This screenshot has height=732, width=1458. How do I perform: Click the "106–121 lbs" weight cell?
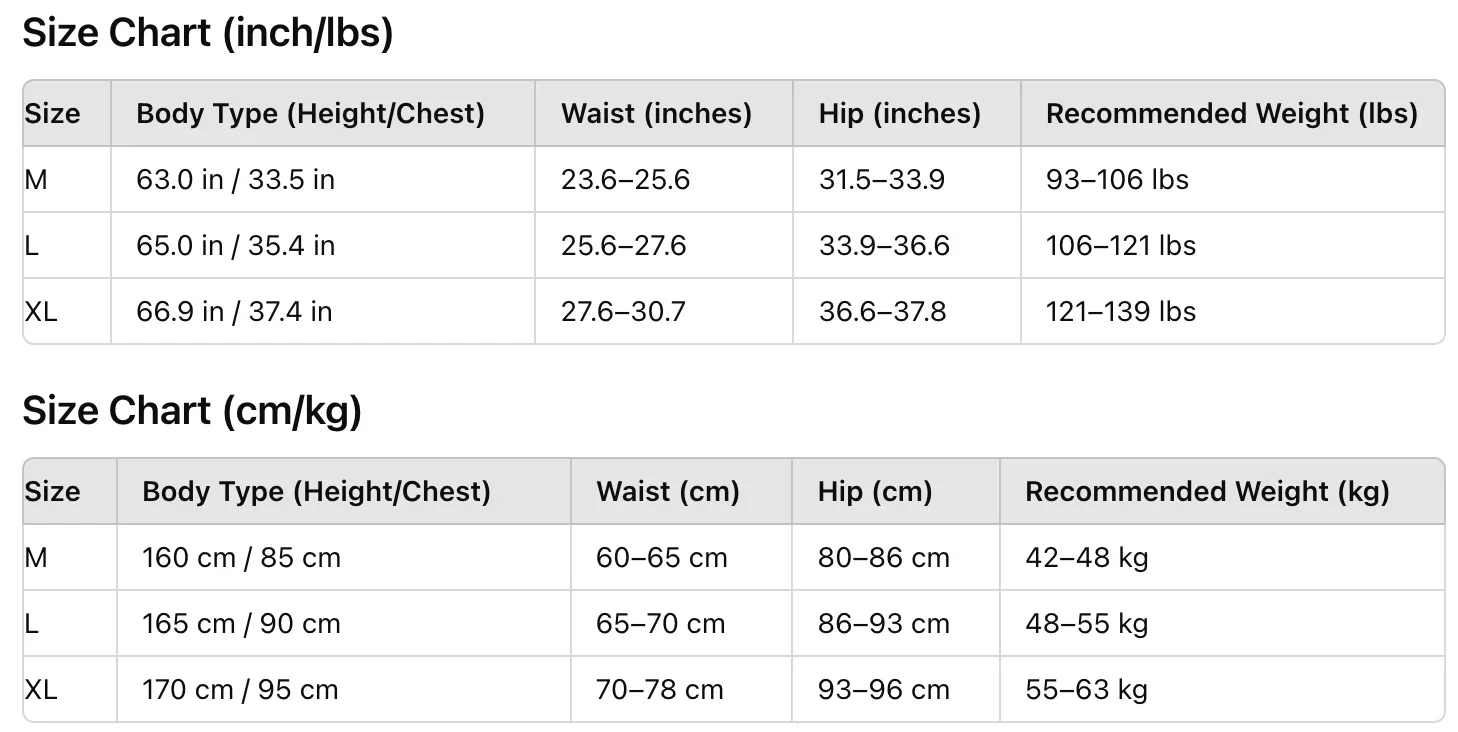(1120, 246)
